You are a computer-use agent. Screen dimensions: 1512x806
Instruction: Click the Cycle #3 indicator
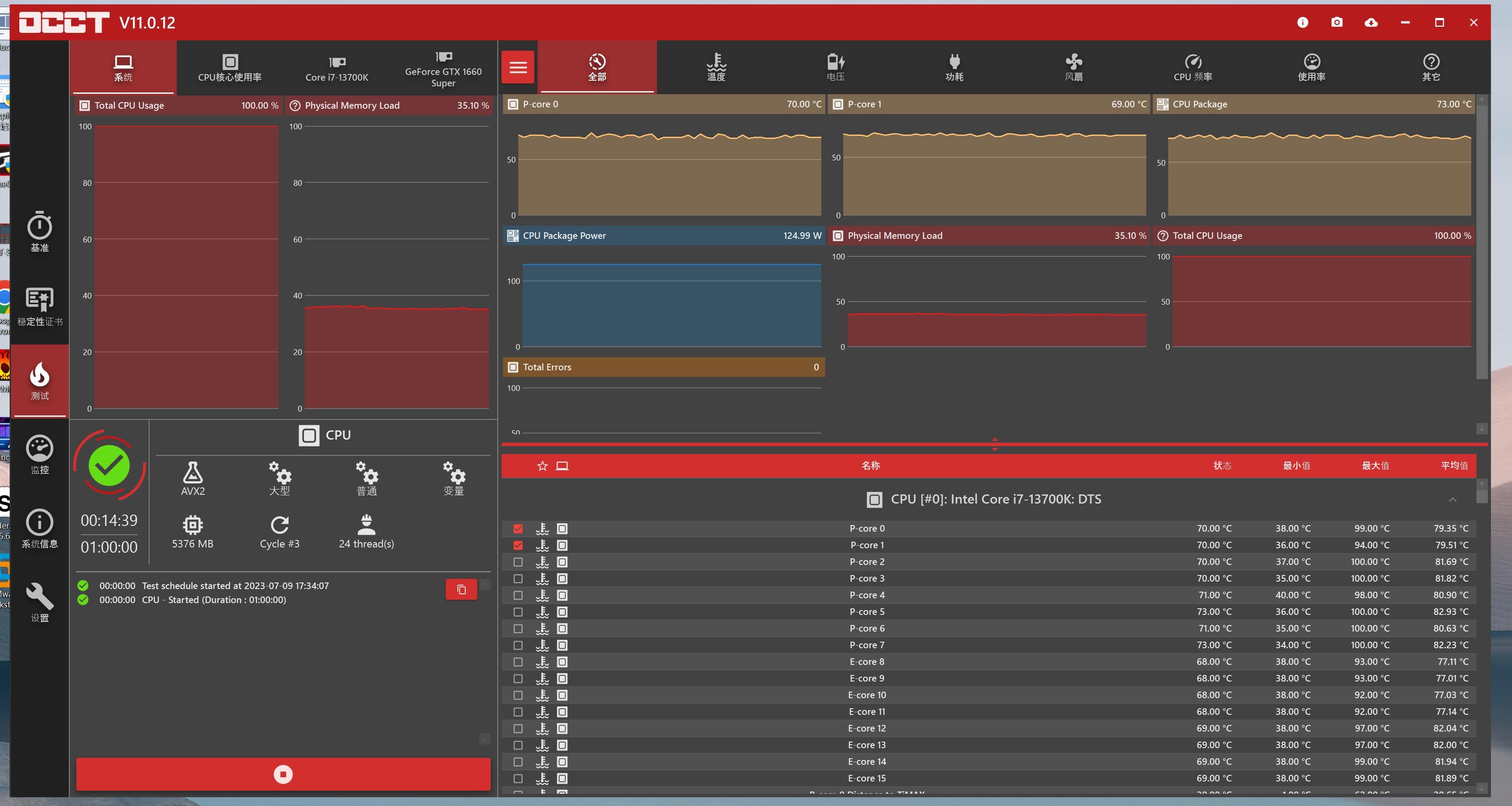(x=279, y=532)
